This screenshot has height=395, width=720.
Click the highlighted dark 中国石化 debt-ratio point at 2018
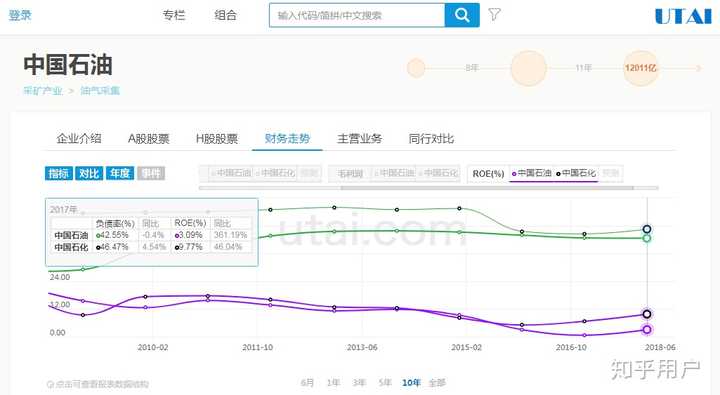point(647,229)
